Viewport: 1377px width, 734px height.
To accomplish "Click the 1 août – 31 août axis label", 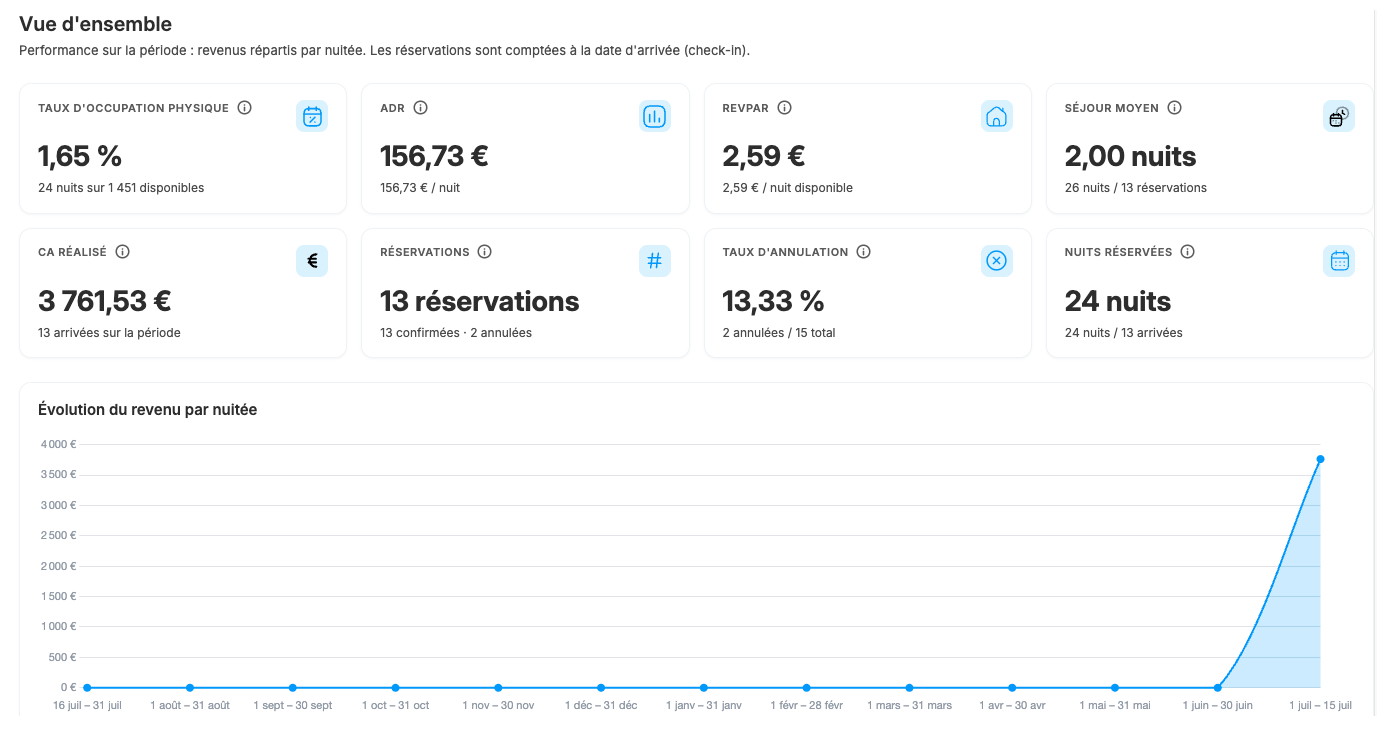I will 190,706.
